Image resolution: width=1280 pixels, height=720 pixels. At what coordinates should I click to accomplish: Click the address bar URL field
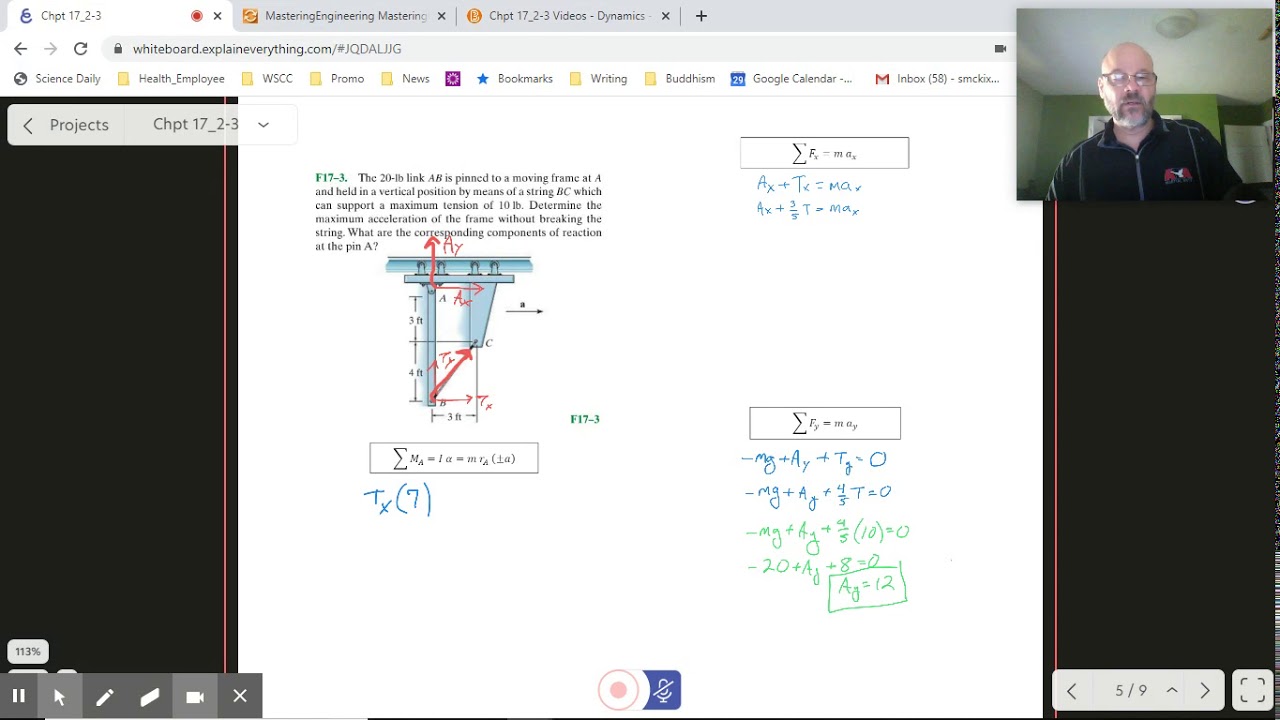[x=560, y=48]
